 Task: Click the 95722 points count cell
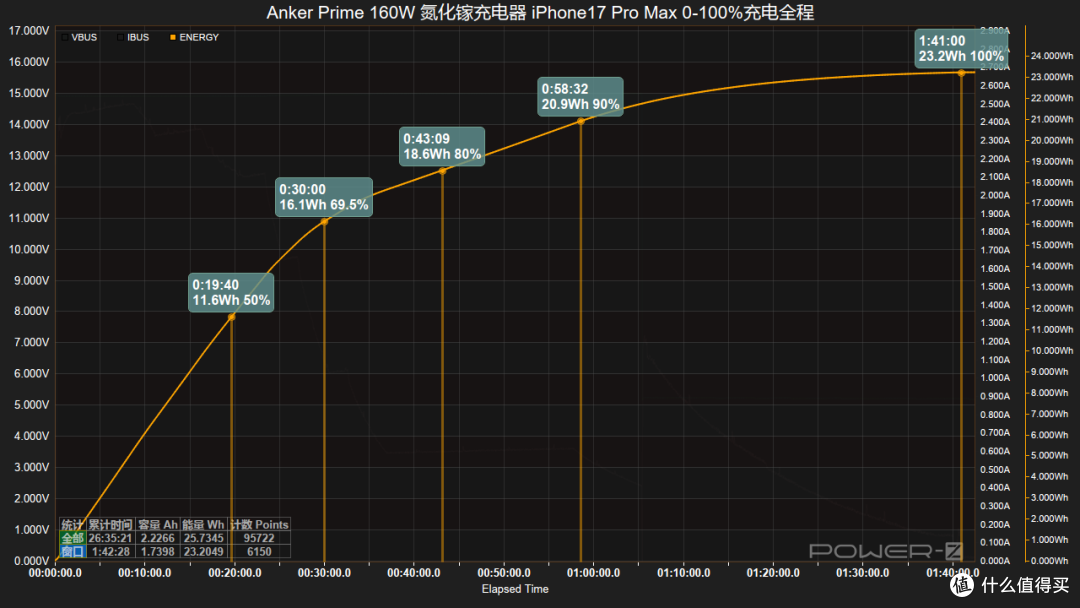(x=259, y=538)
